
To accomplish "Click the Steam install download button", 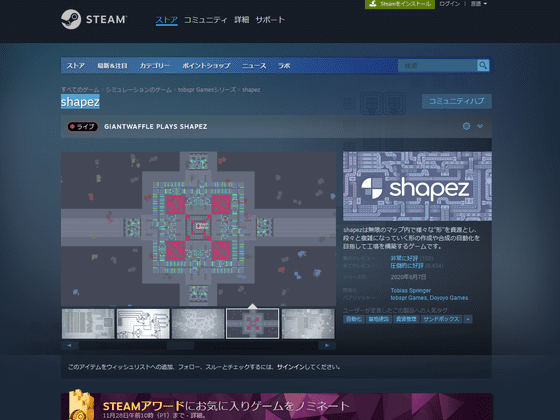I will pyautogui.click(x=400, y=4).
